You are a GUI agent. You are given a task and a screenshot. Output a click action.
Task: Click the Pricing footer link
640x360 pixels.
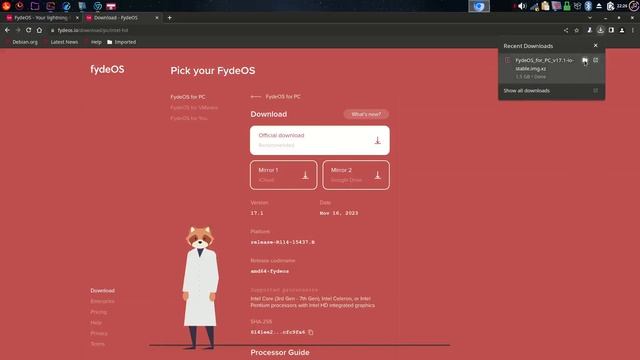tap(98, 312)
